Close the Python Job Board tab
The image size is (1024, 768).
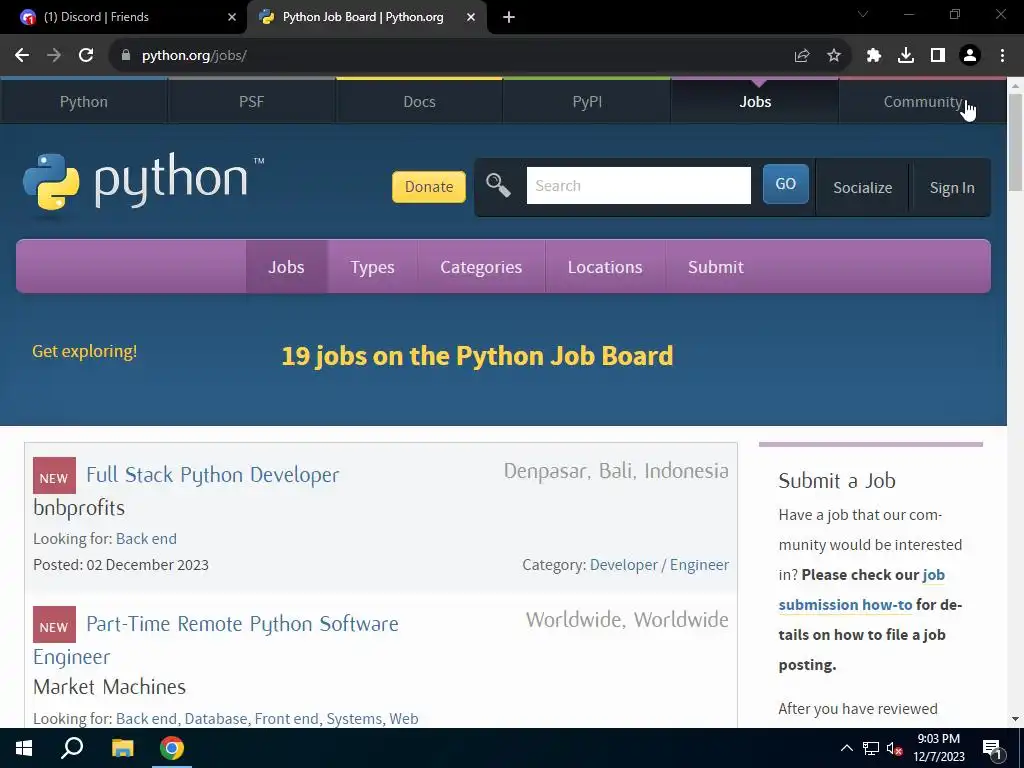click(x=471, y=18)
